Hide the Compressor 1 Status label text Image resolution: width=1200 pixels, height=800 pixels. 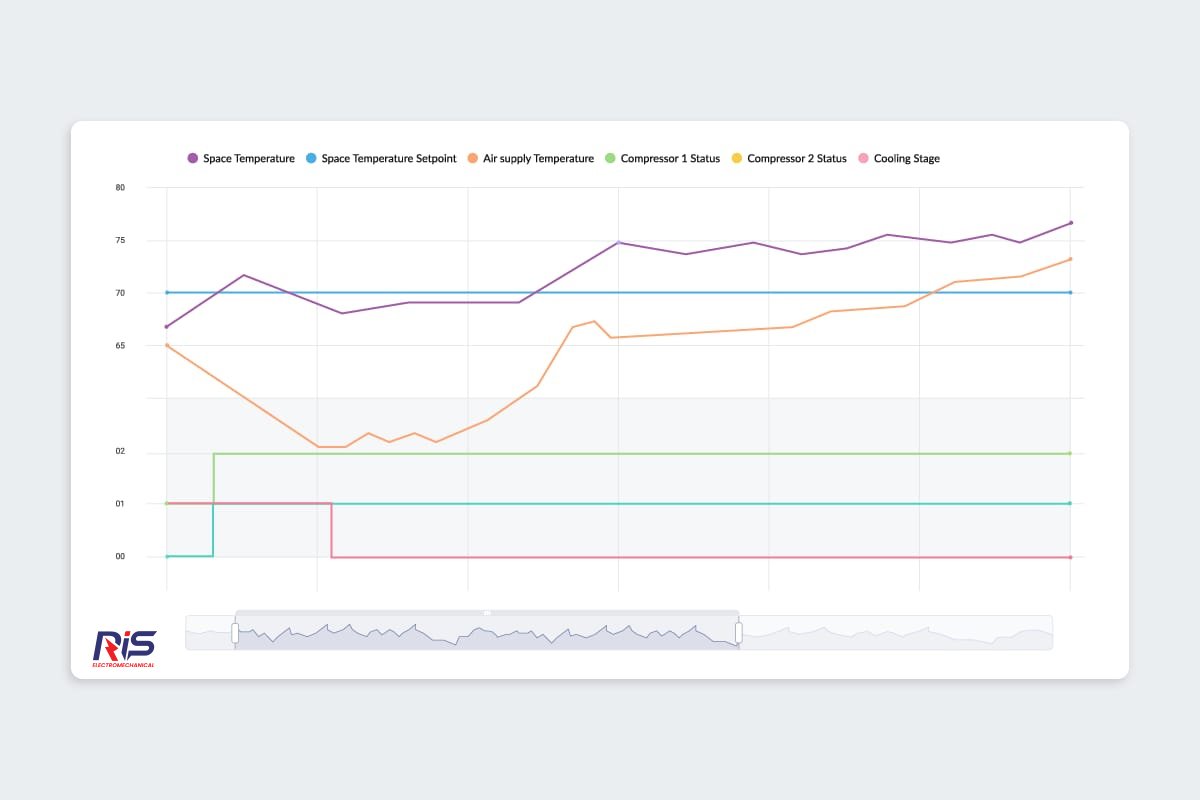pos(670,159)
